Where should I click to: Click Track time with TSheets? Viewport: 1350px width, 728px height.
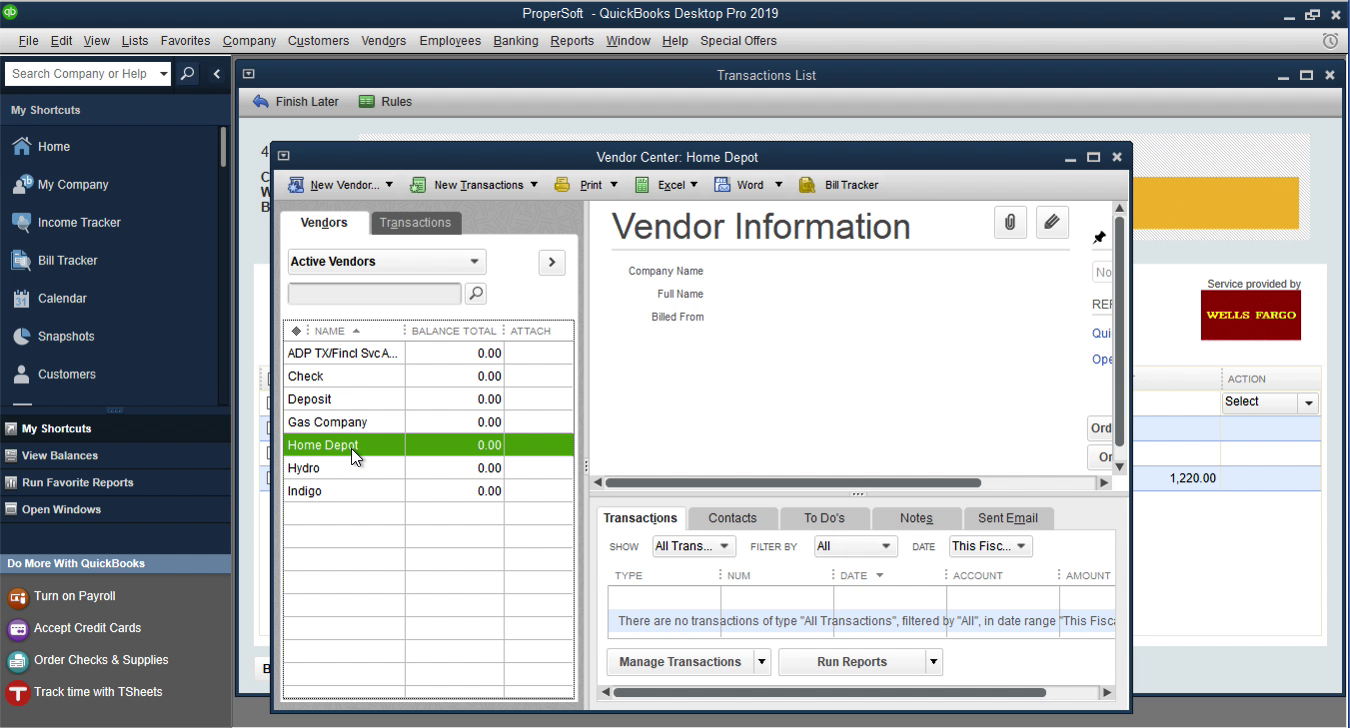point(85,692)
